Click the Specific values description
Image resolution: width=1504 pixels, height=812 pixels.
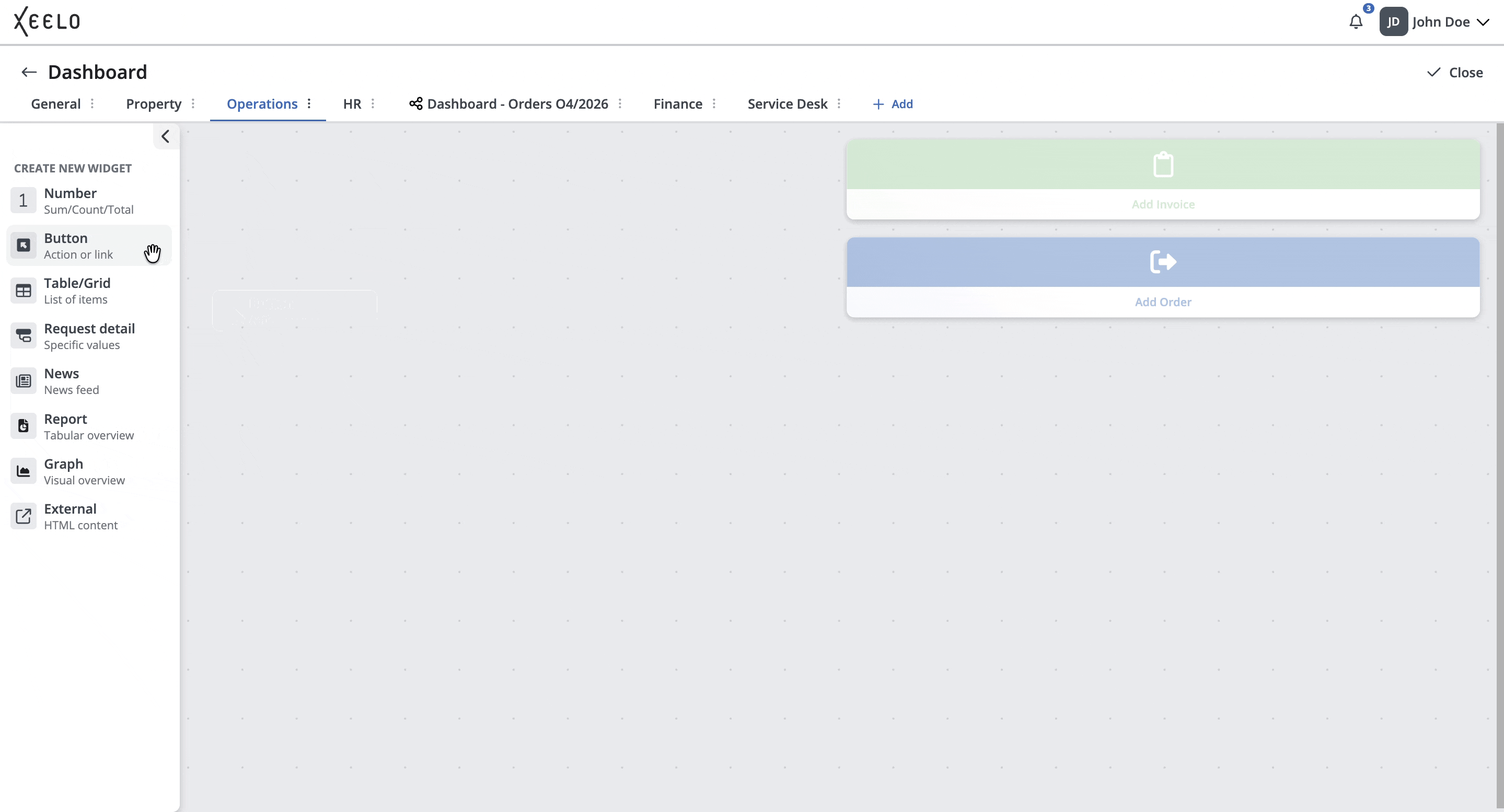coord(82,345)
